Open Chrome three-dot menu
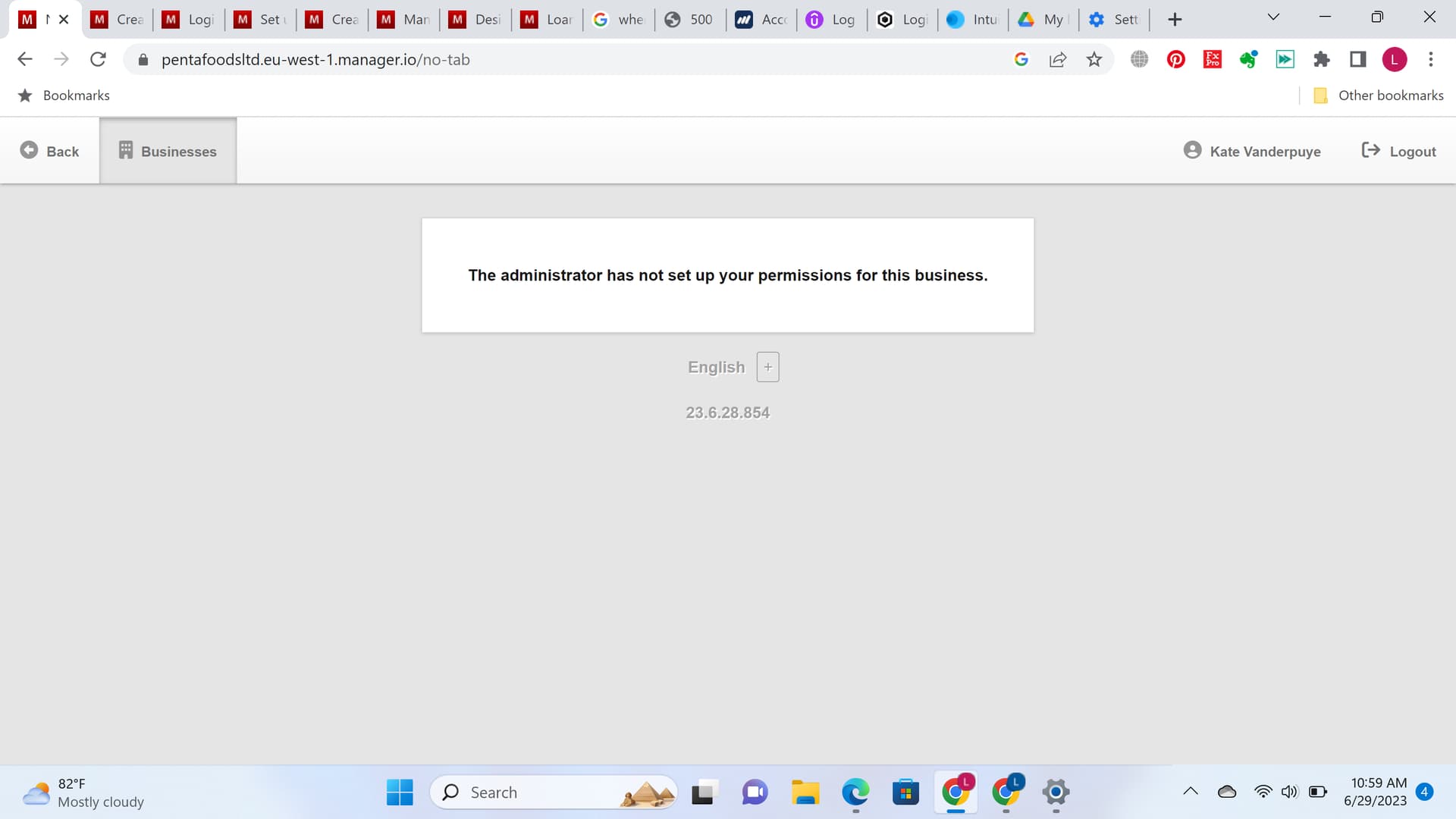Screen dimensions: 1456x819 [x=1430, y=59]
